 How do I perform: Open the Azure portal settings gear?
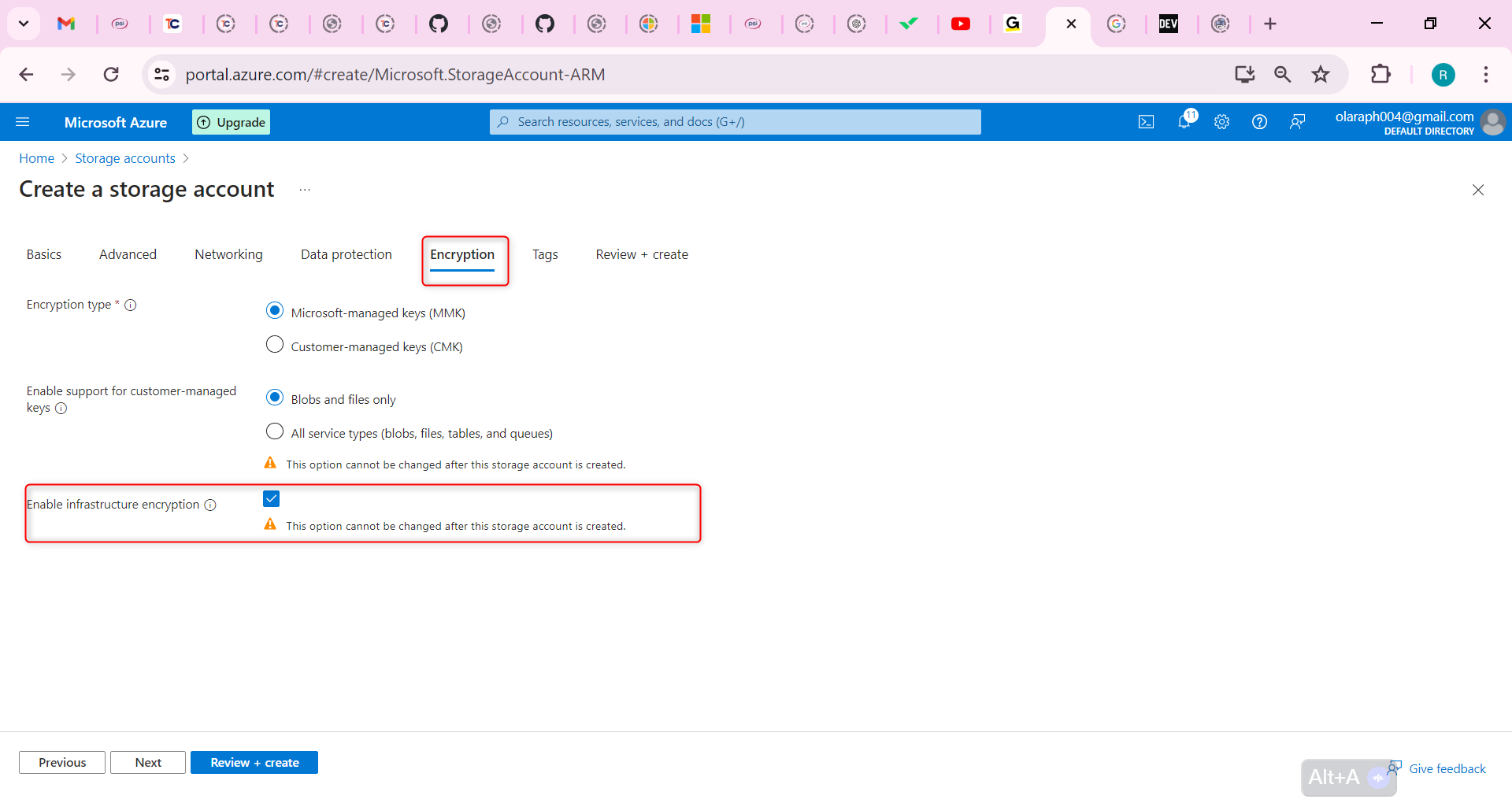tap(1221, 121)
